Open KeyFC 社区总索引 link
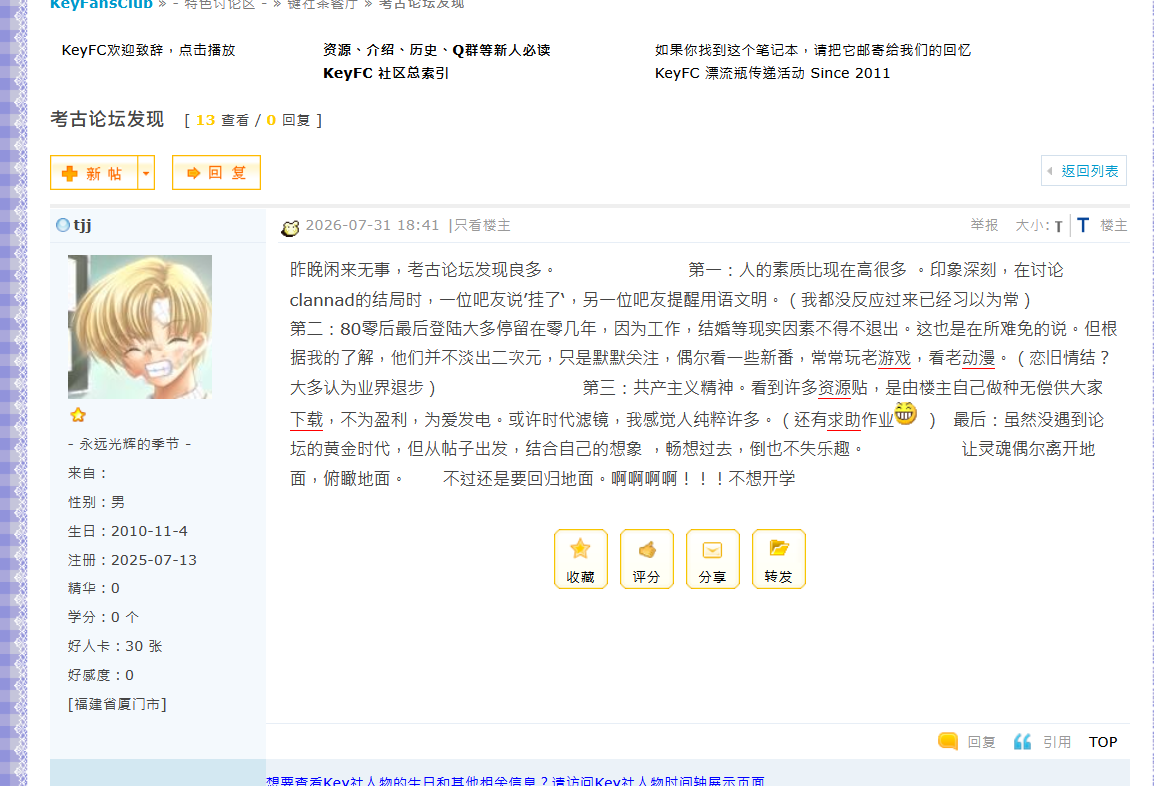1154x786 pixels. click(x=386, y=73)
